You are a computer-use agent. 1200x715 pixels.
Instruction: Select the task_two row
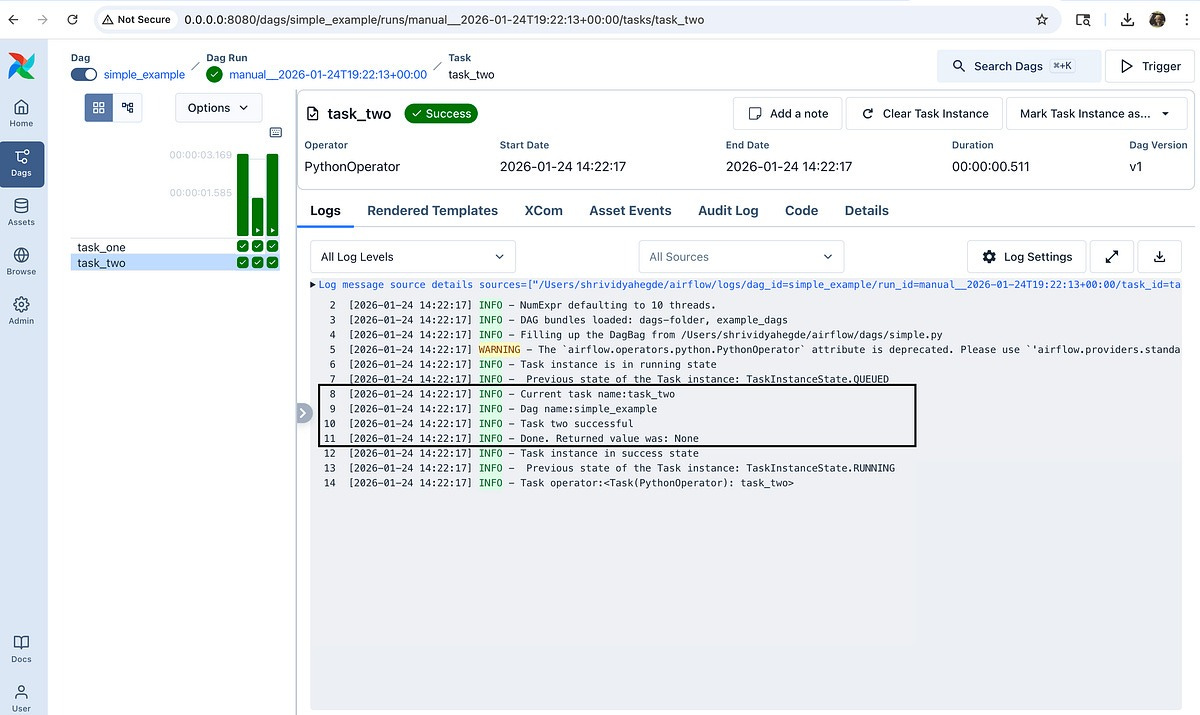pos(175,263)
